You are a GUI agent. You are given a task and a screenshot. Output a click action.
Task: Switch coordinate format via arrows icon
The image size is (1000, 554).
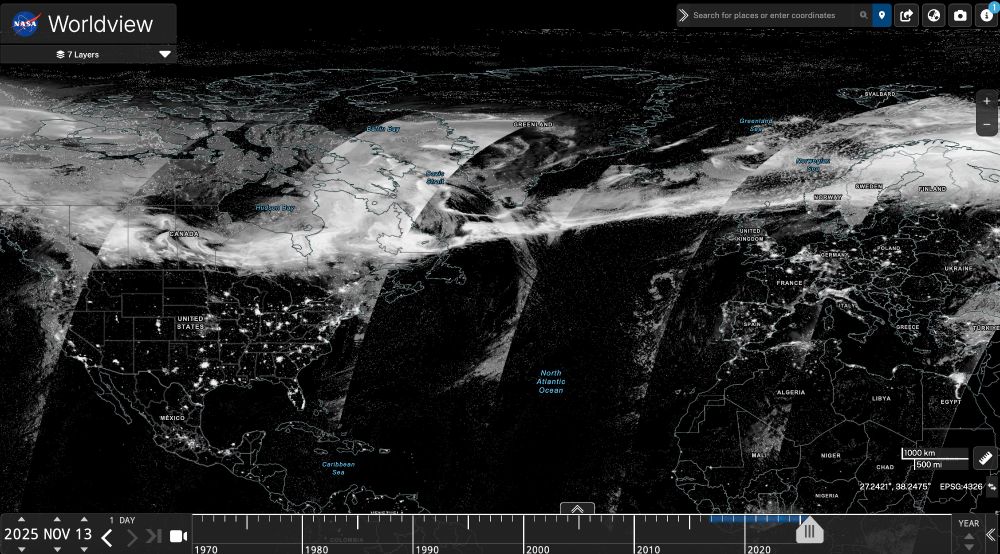tap(992, 486)
